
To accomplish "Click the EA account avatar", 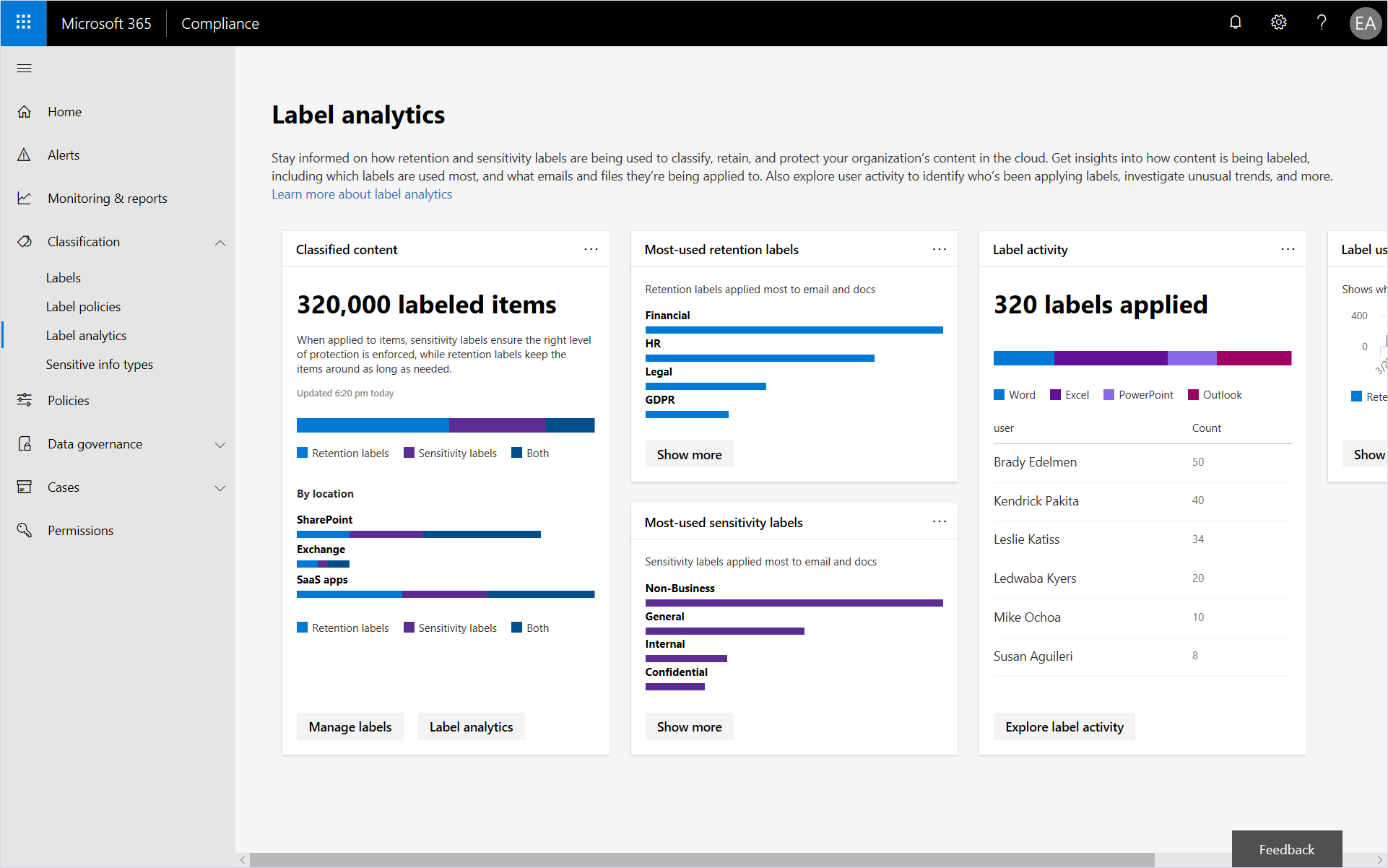I will [x=1366, y=22].
